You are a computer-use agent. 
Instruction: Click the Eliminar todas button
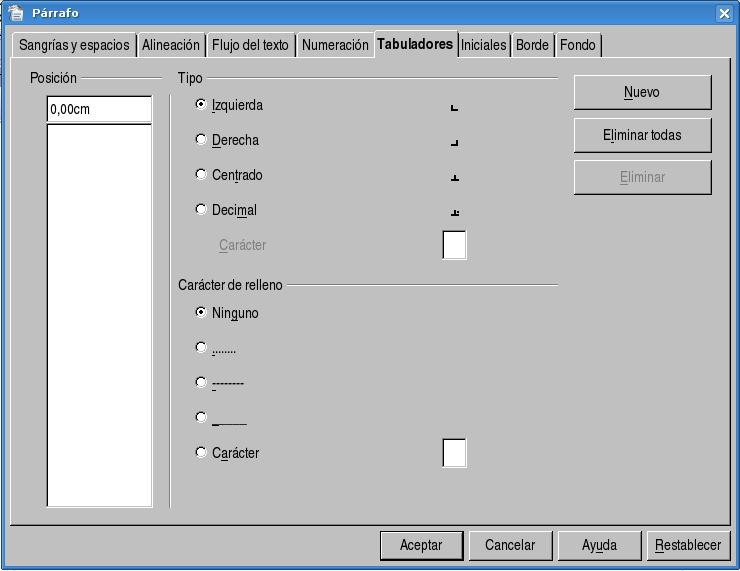642,135
